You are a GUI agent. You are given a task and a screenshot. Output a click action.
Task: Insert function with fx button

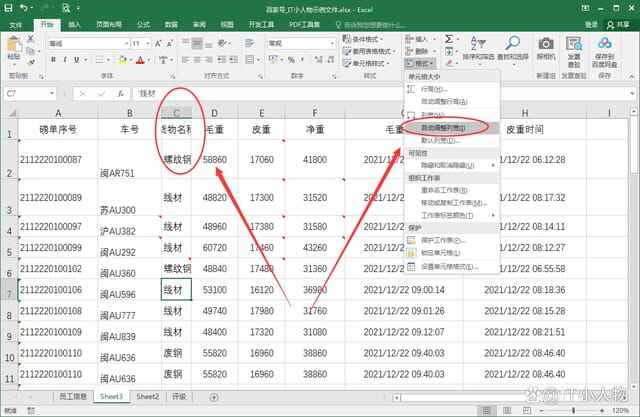(x=120, y=93)
